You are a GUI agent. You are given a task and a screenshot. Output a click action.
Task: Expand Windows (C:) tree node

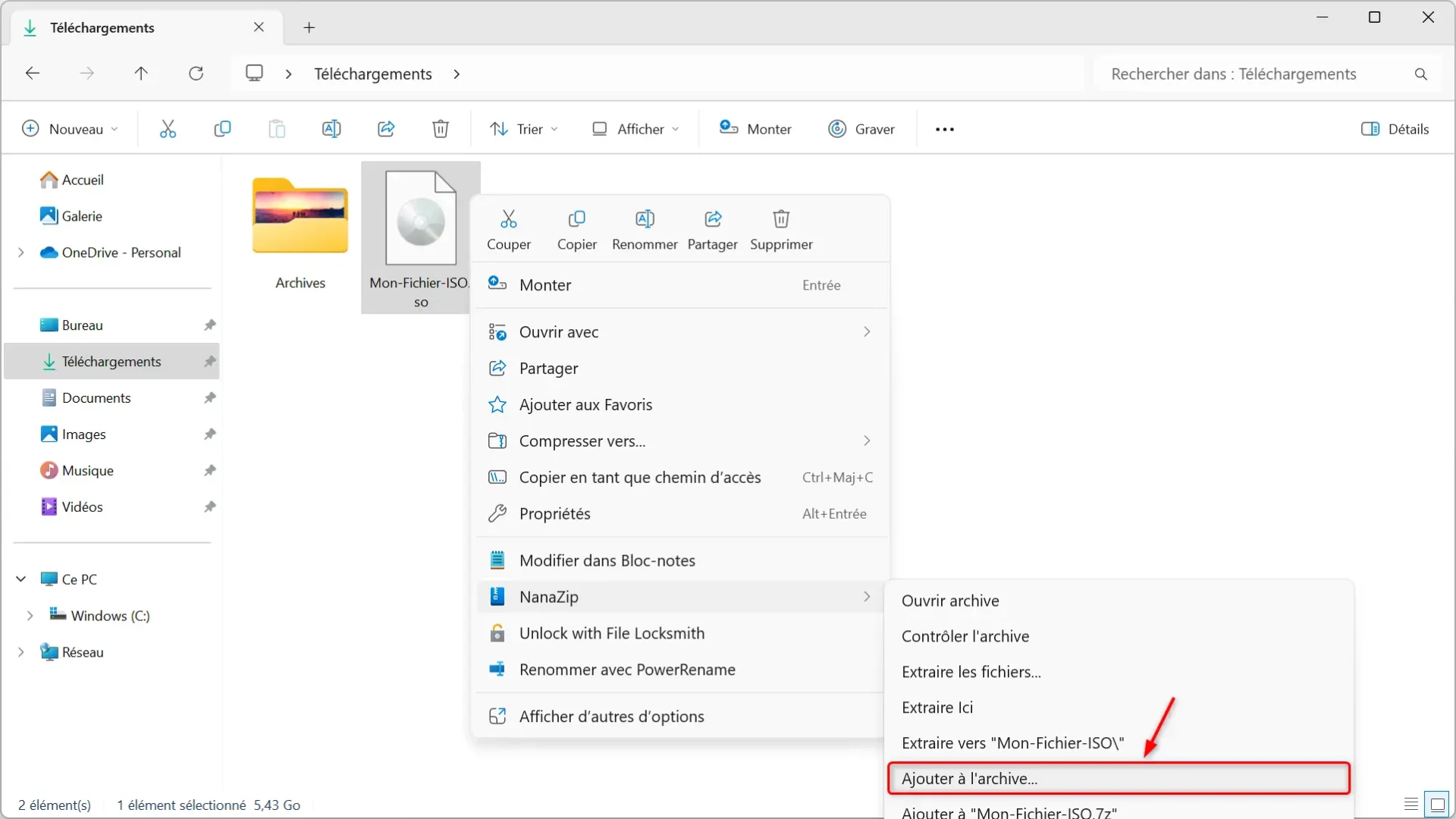tap(30, 616)
